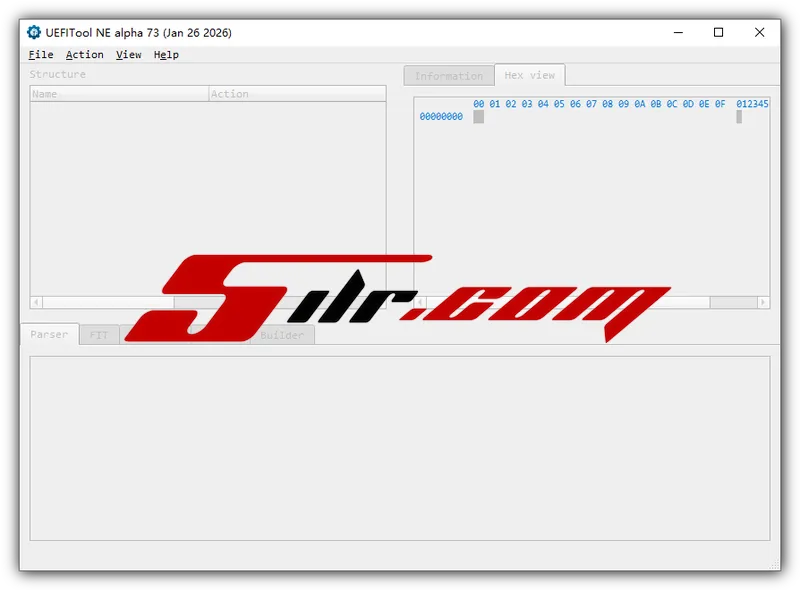Image resolution: width=800 pixels, height=590 pixels.
Task: Switch to the Information tab
Action: (448, 76)
